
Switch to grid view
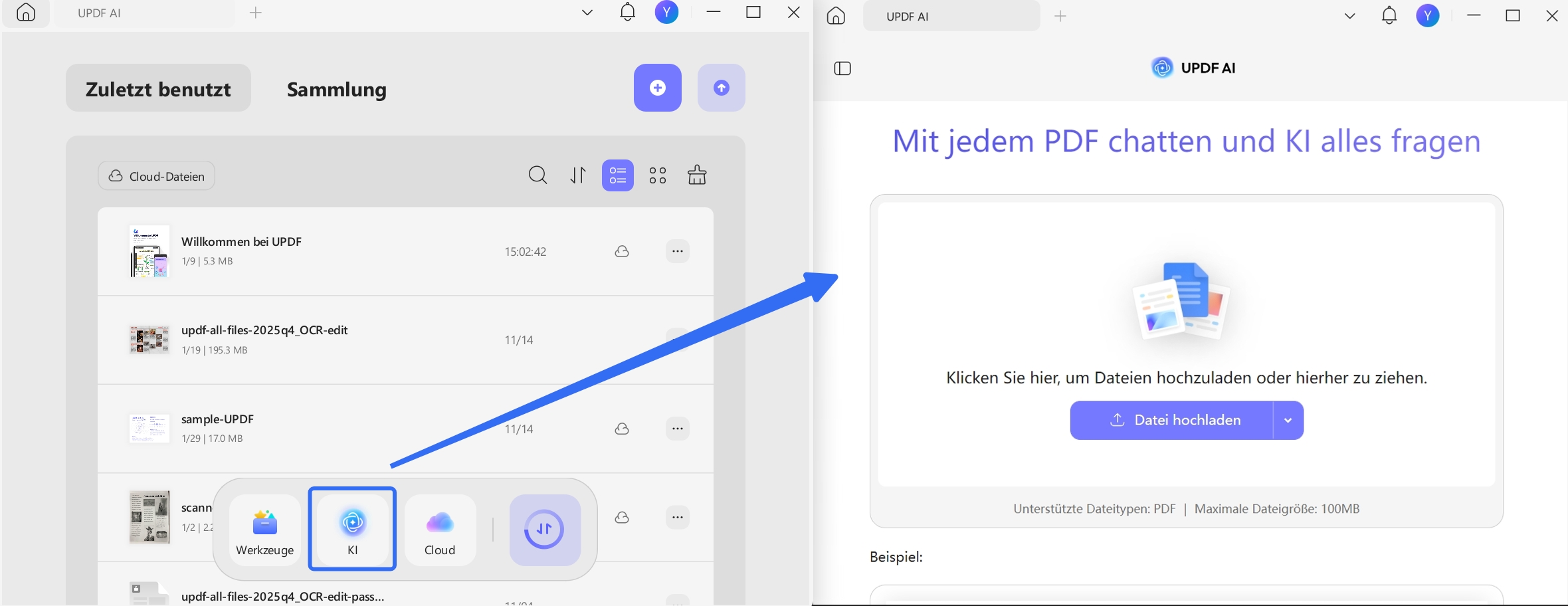[658, 175]
